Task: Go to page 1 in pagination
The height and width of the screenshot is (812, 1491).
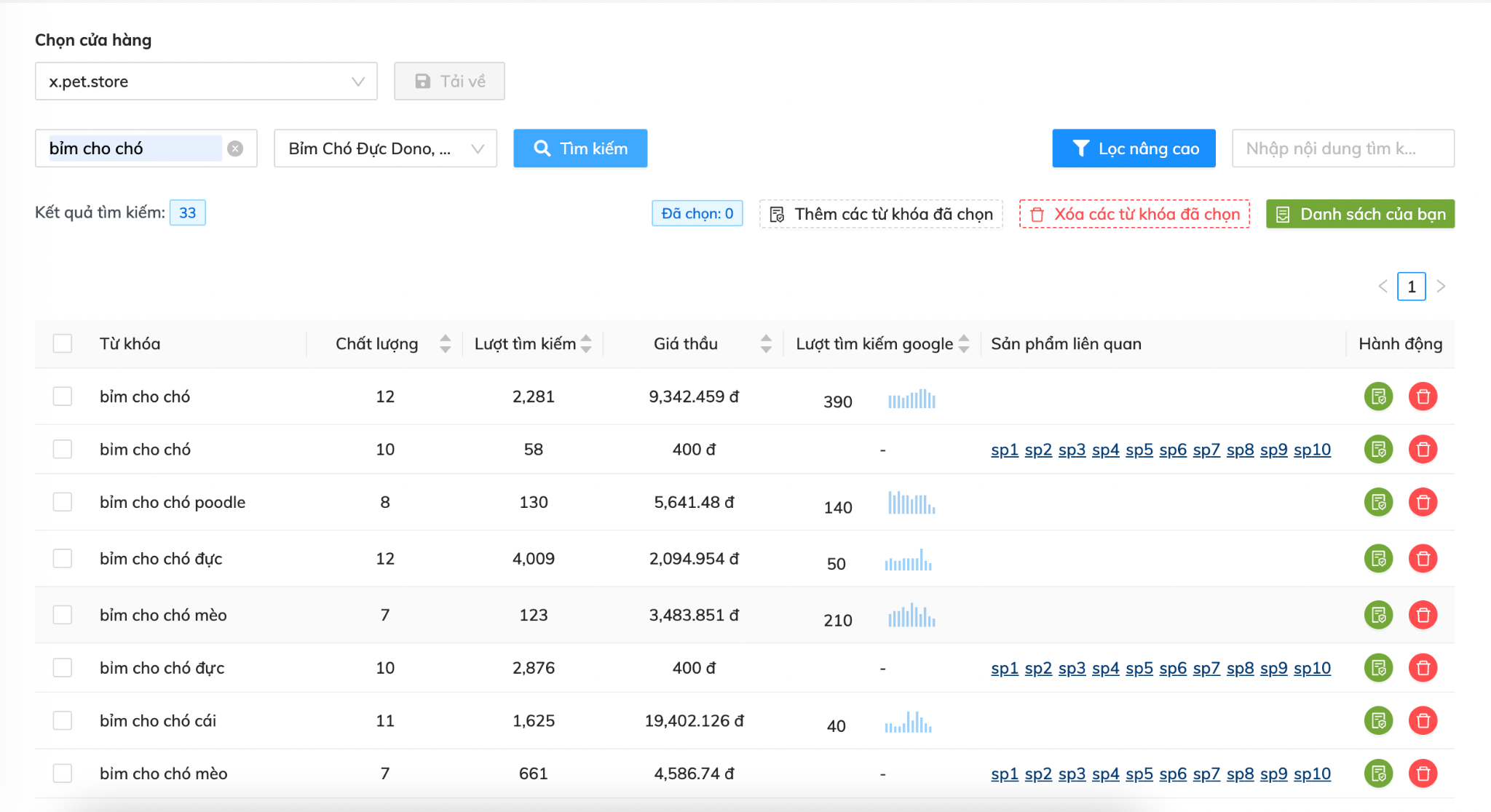Action: pos(1411,287)
